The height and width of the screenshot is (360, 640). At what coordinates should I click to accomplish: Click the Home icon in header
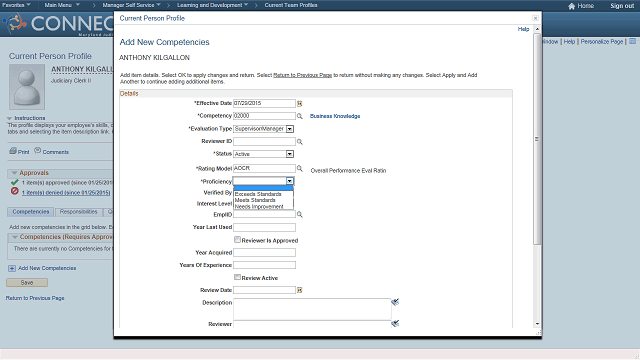(x=571, y=6)
